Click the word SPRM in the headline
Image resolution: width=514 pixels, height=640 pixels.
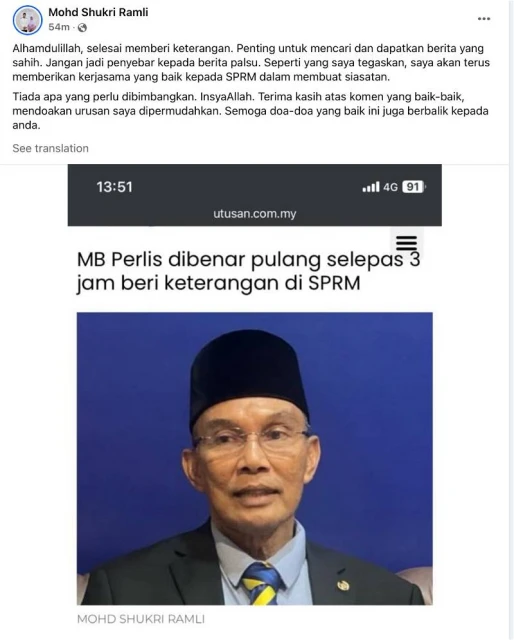coord(334,283)
